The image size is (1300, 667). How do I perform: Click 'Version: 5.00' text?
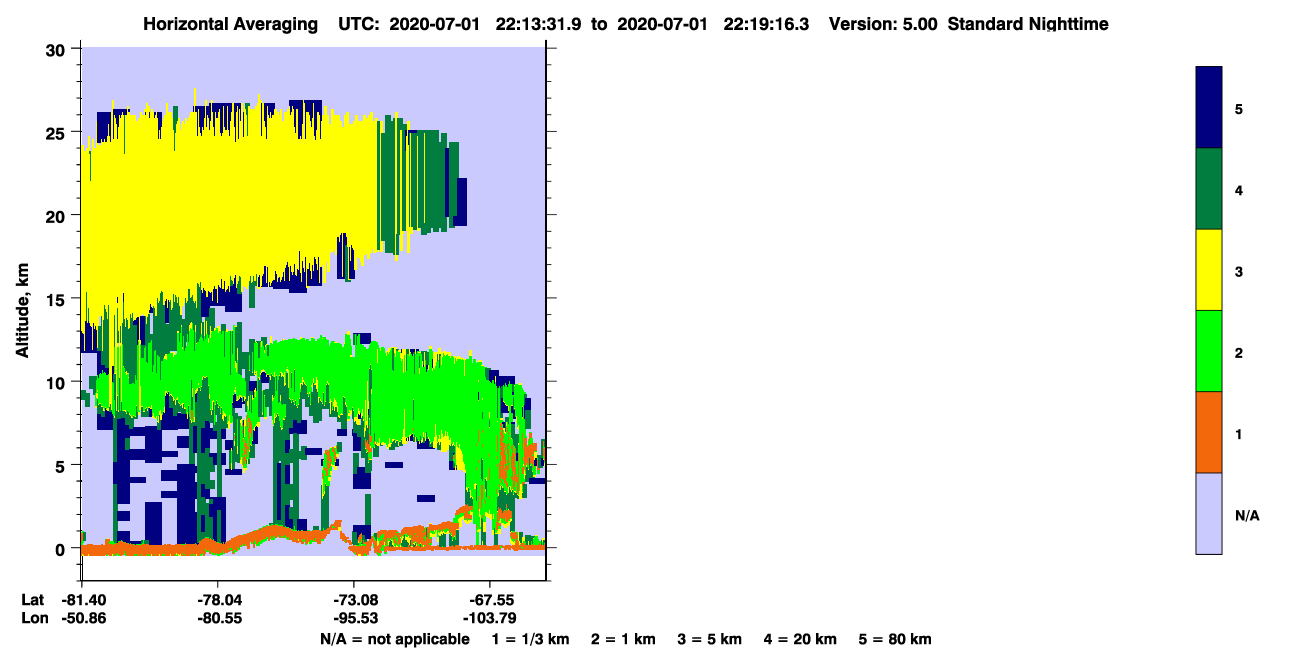[883, 24]
